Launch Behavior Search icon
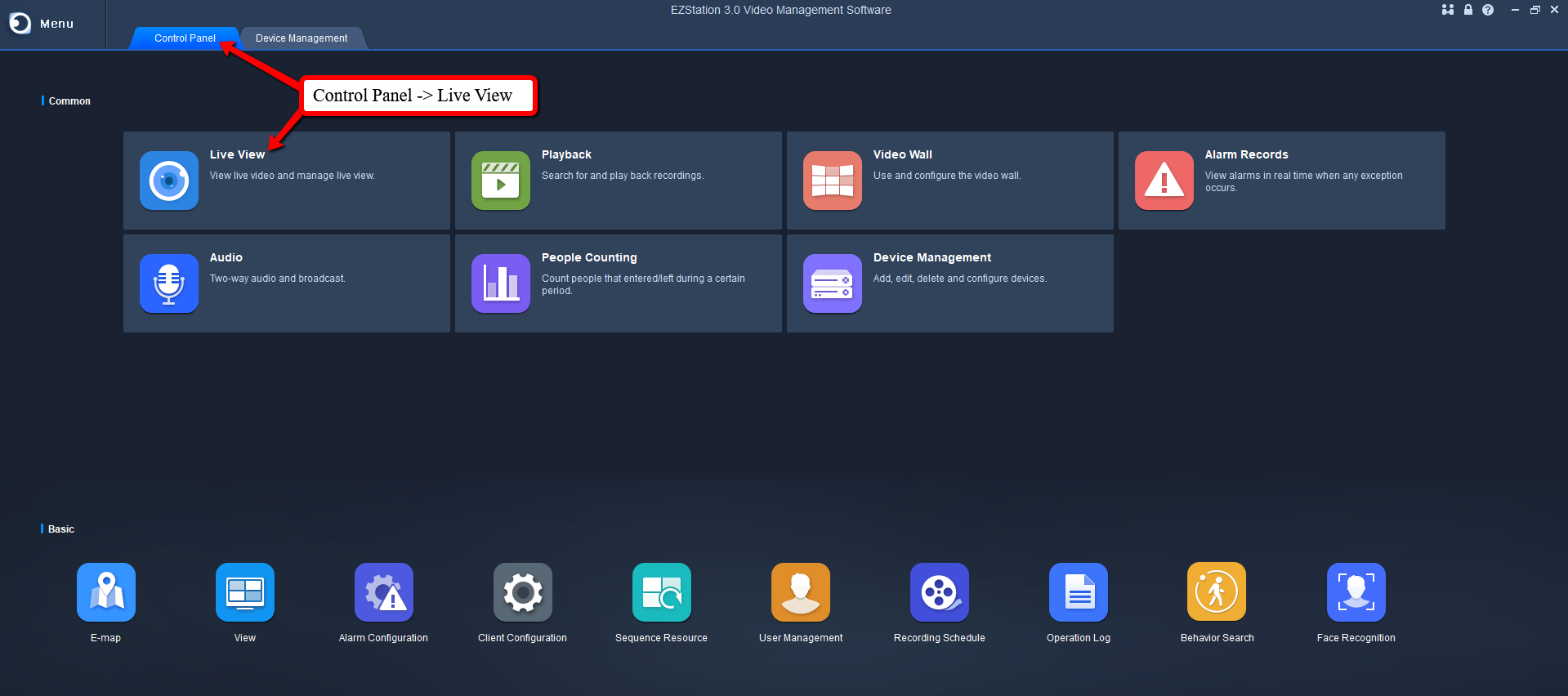This screenshot has width=1568, height=696. [1217, 592]
